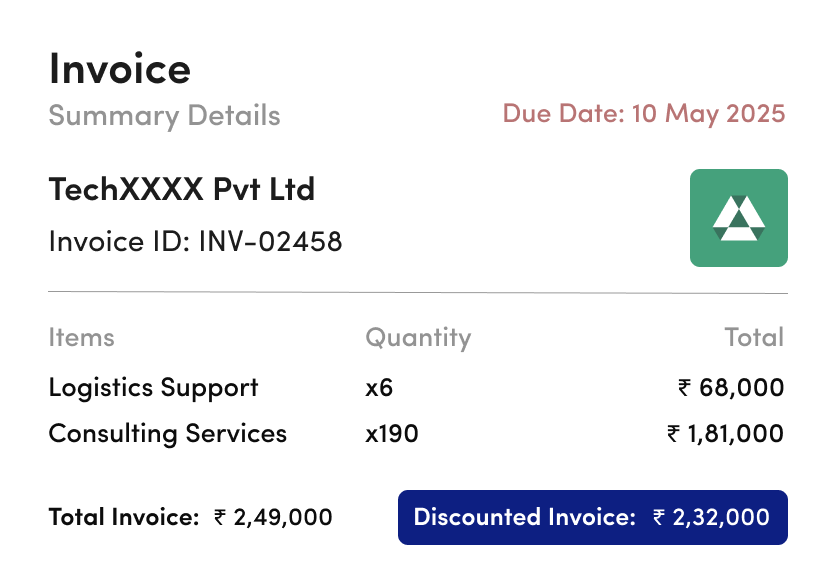Click the ₹ 2,32,000 discounted amount
This screenshot has width=836, height=584.
pyautogui.click(x=711, y=517)
